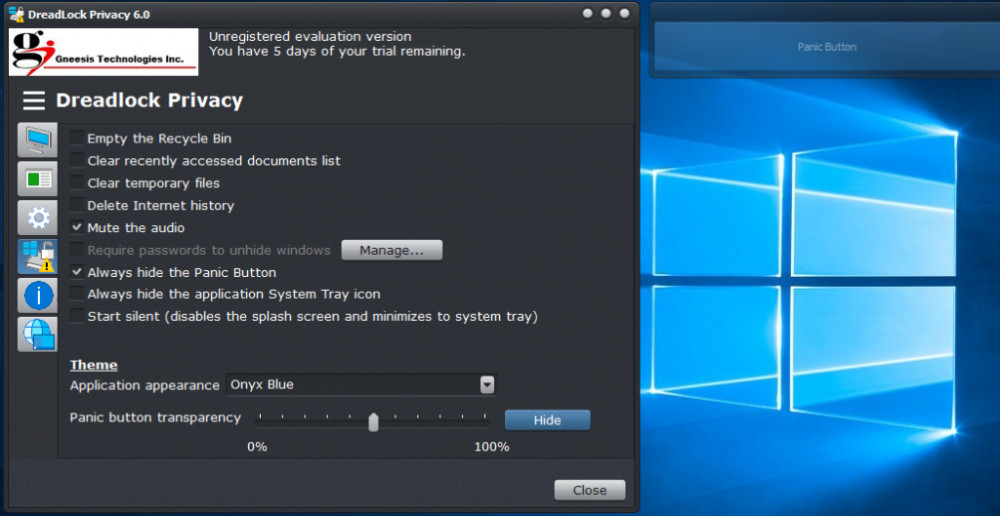Open the gear settings sidebar icon
Image resolution: width=1000 pixels, height=517 pixels.
[x=38, y=217]
